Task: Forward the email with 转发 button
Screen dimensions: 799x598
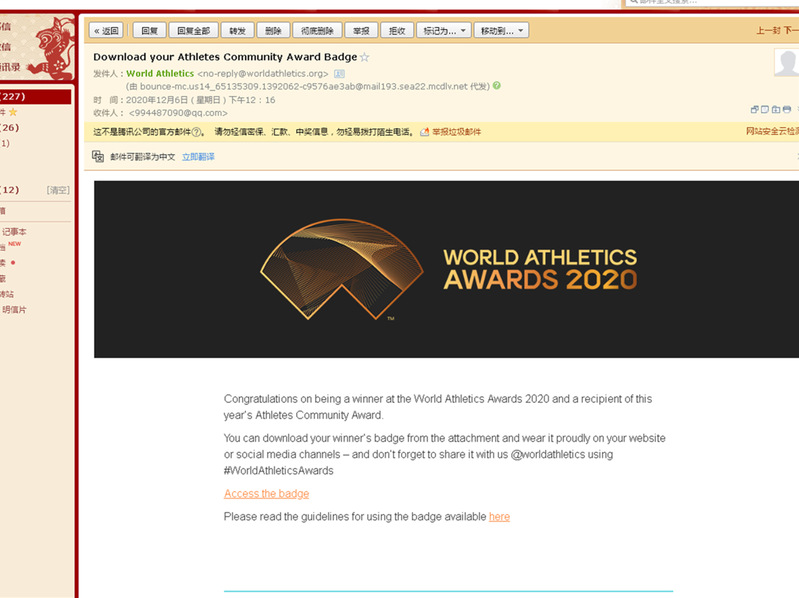Action: (237, 31)
